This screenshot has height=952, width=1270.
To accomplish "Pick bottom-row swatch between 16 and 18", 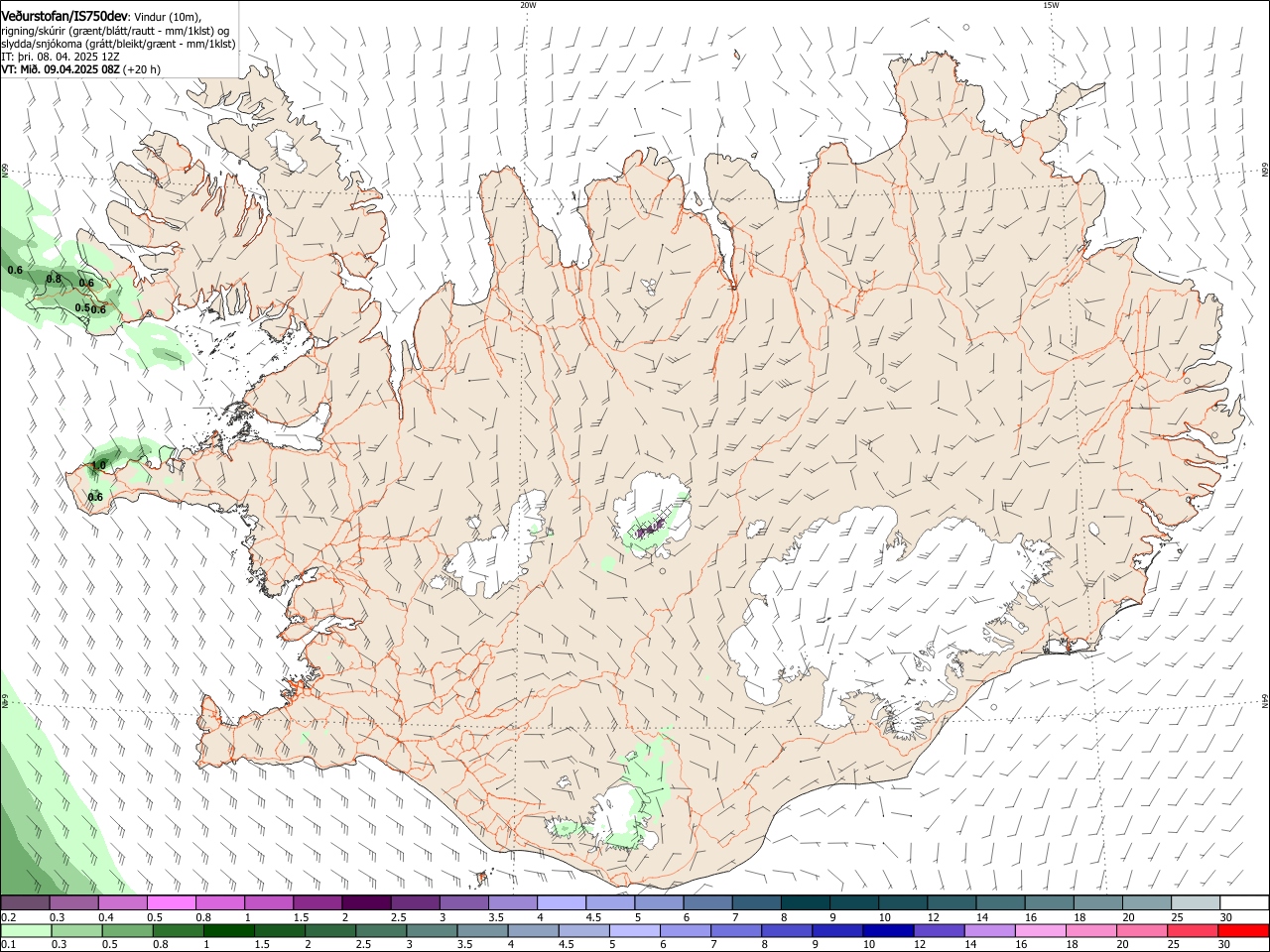I will pyautogui.click(x=1041, y=930).
